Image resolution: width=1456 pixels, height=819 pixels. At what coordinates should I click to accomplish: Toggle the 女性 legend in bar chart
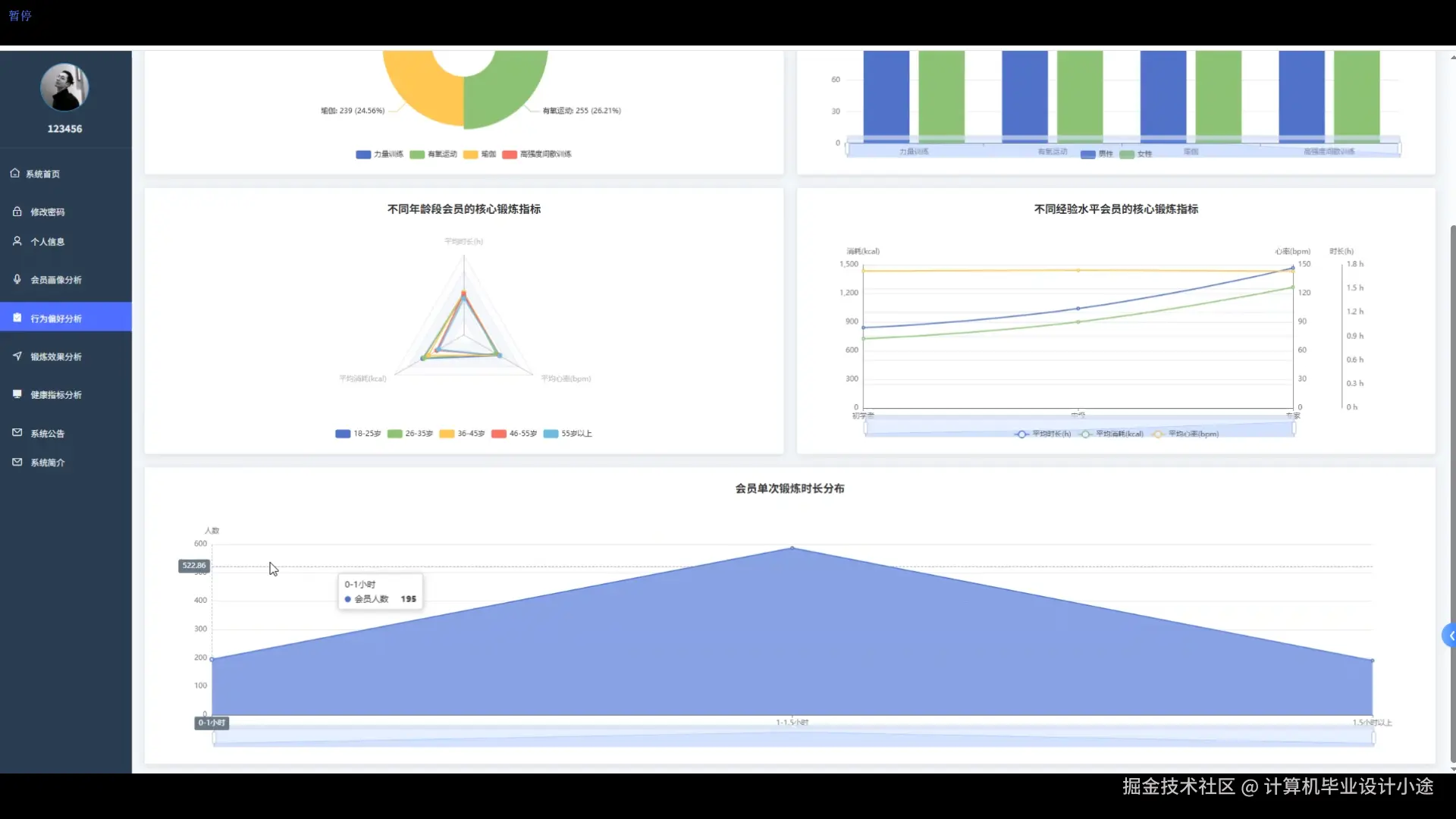[1136, 154]
